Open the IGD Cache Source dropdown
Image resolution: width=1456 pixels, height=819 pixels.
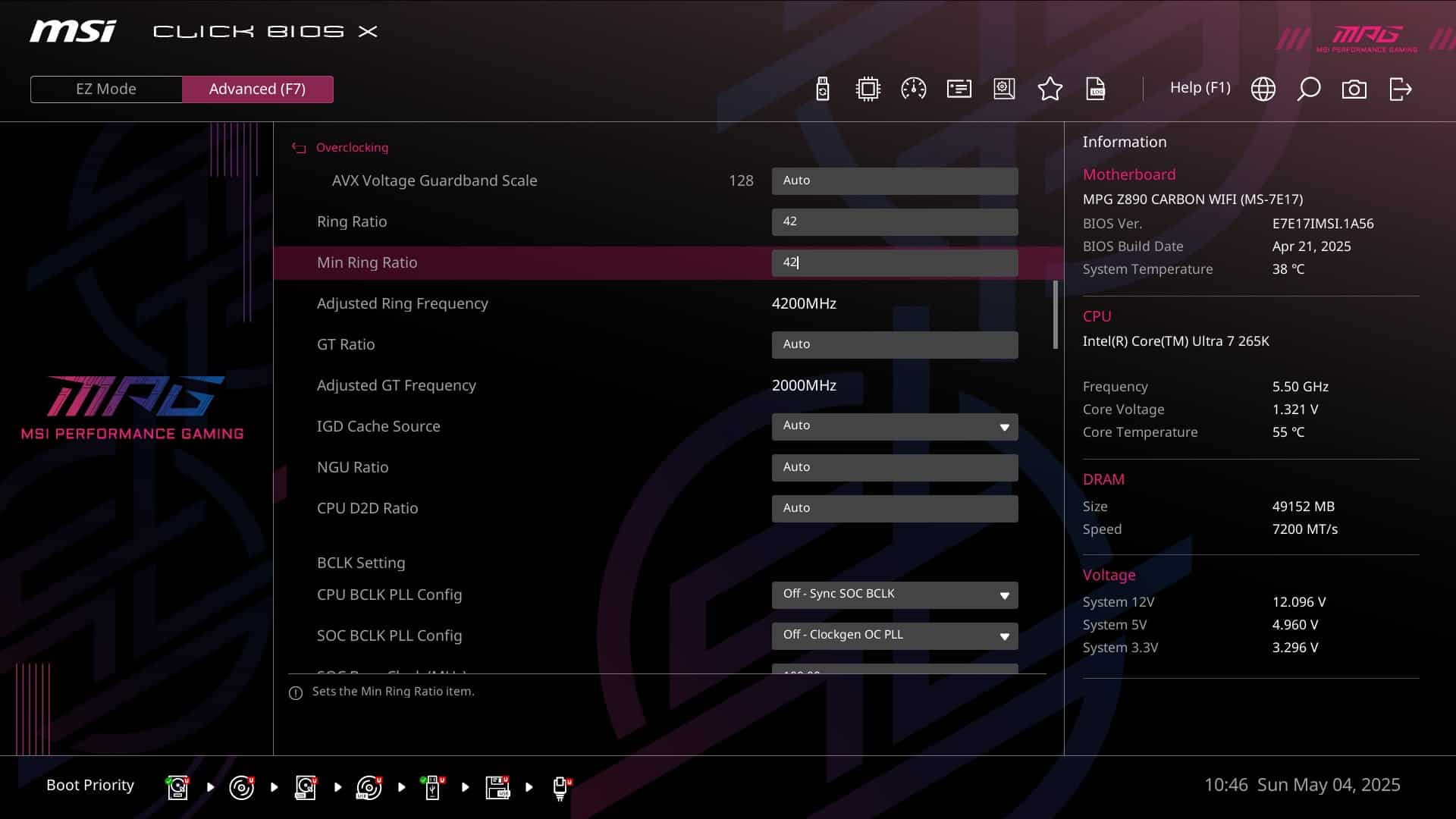click(895, 426)
